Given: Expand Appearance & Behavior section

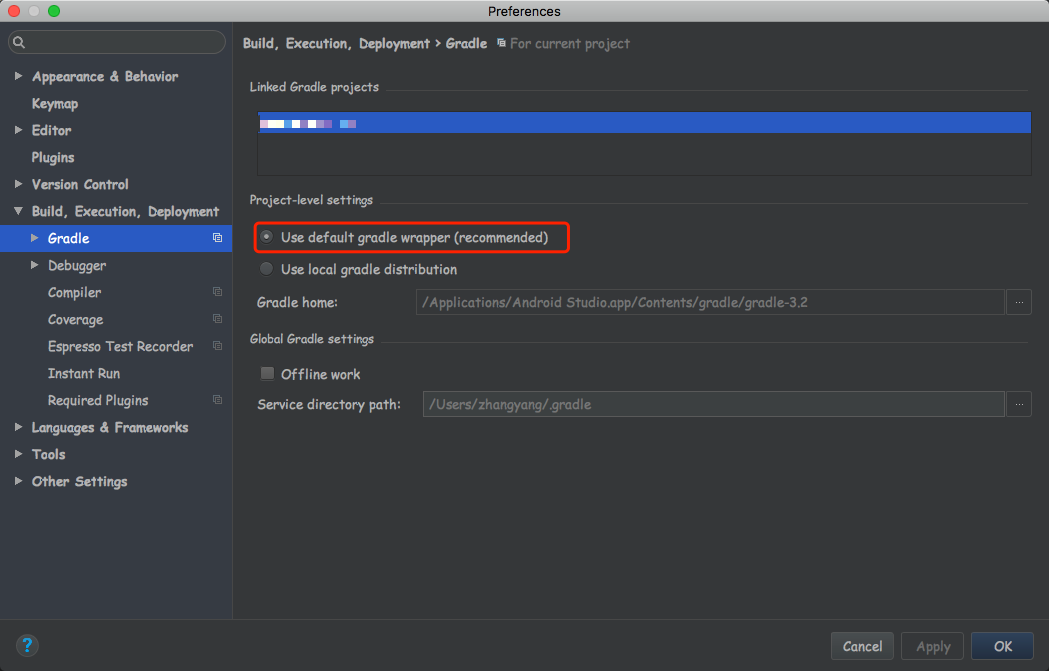Looking at the screenshot, I should [x=19, y=76].
